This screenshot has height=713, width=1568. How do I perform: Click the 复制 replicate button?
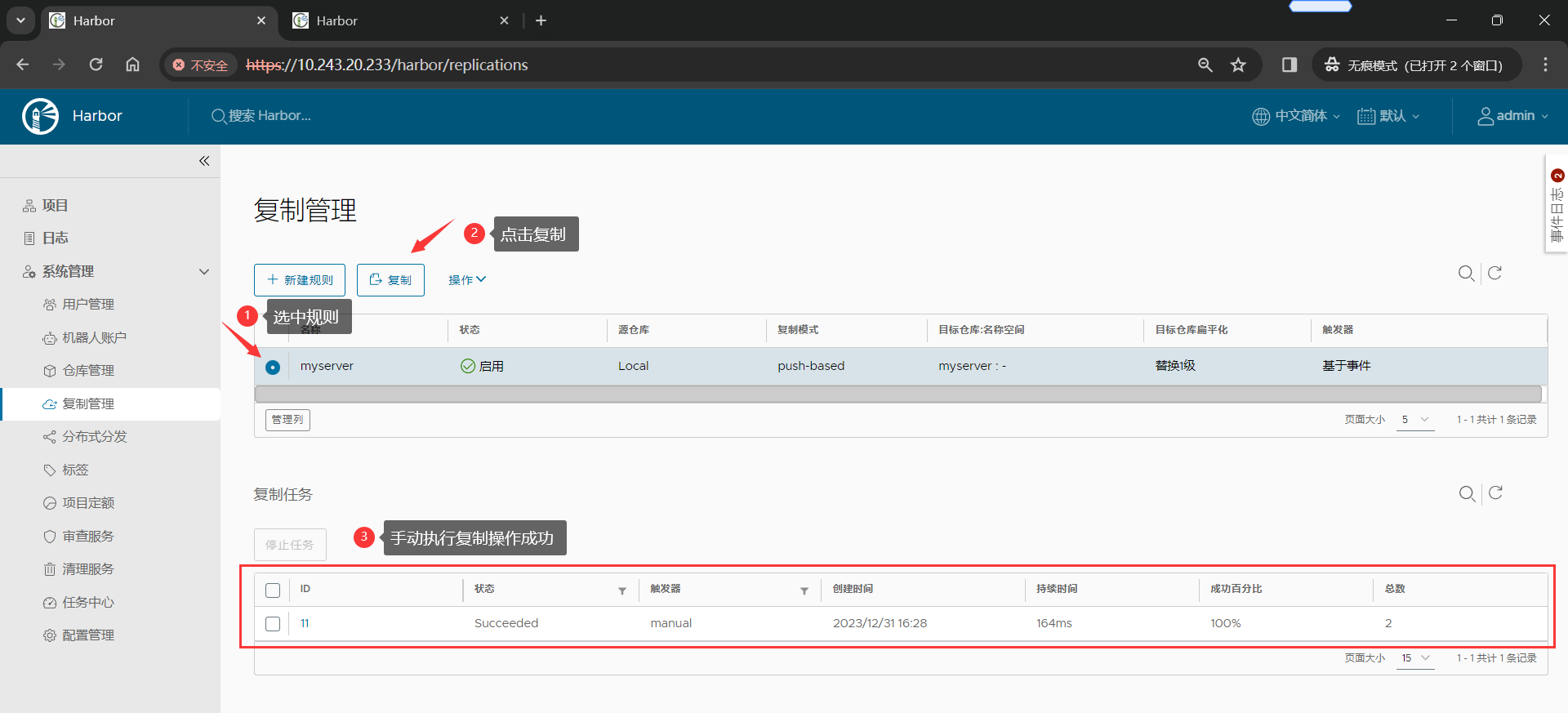(390, 280)
